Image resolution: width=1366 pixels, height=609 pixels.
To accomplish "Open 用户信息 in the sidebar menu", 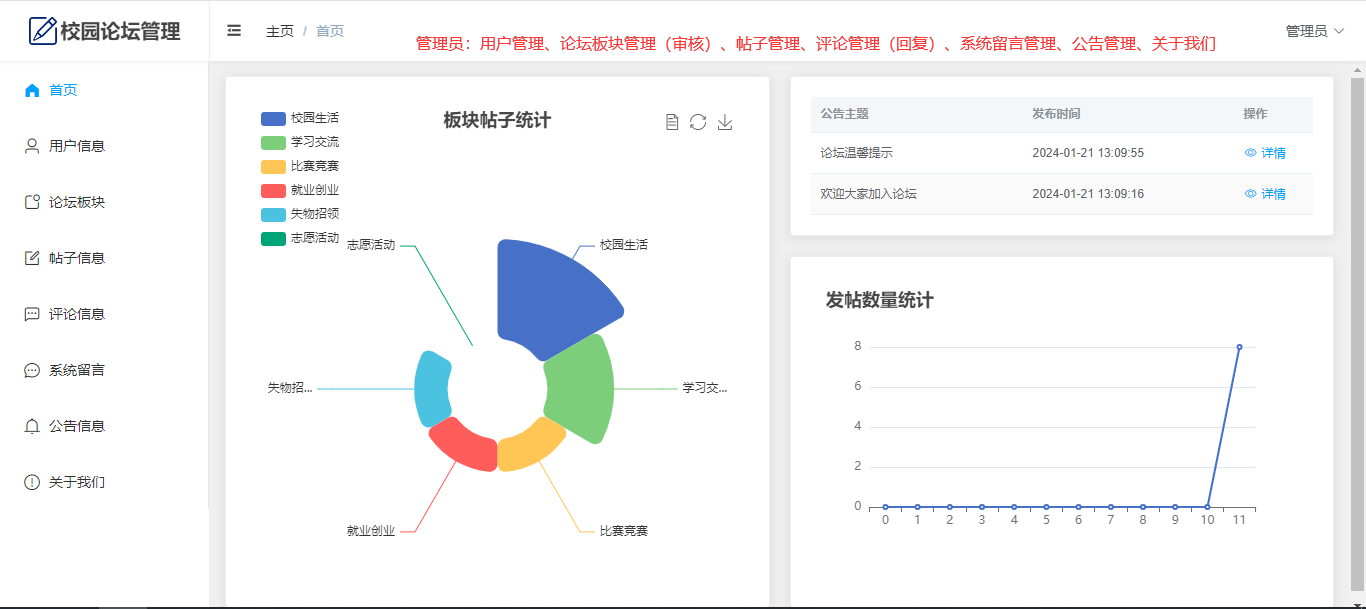I will [x=104, y=146].
